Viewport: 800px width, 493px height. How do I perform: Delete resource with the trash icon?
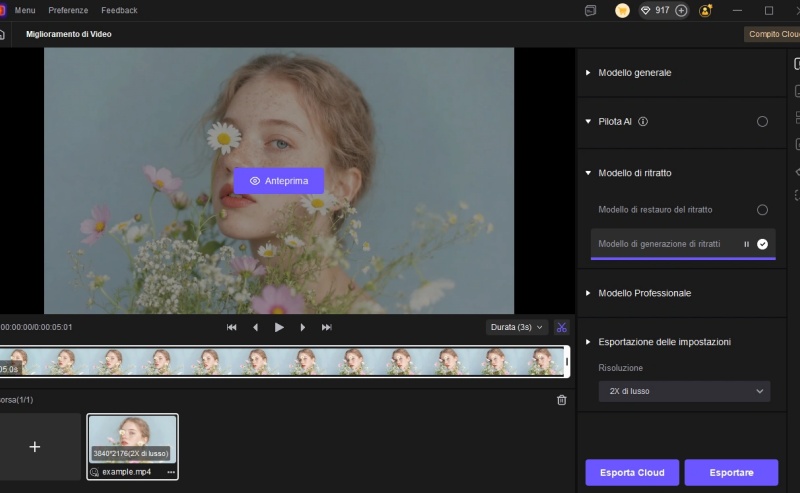click(x=561, y=400)
